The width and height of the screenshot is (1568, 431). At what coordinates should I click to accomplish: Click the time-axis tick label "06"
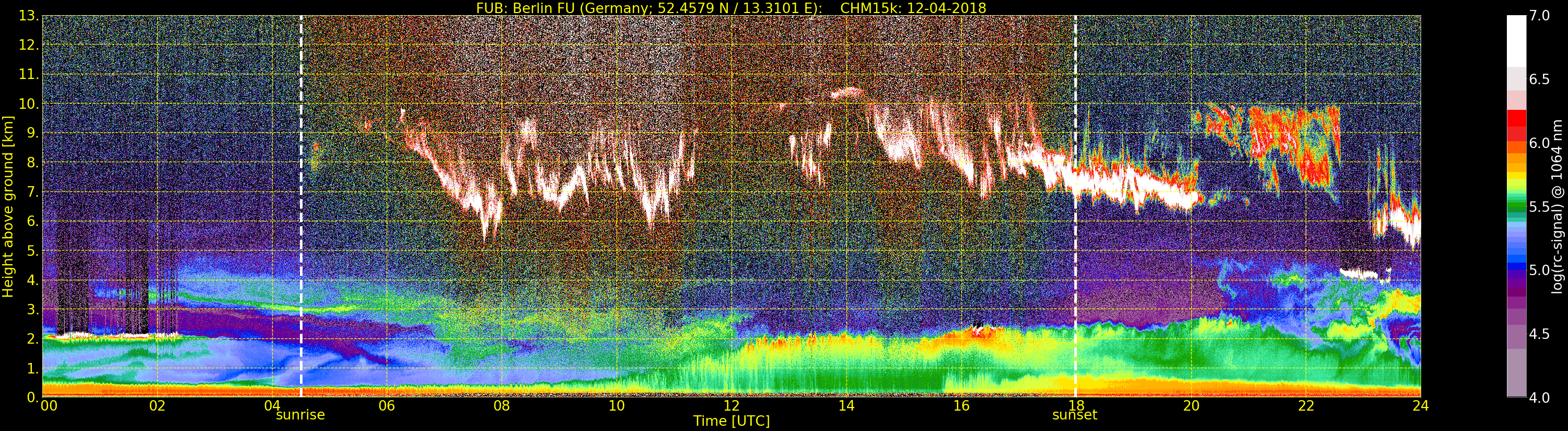[x=387, y=405]
